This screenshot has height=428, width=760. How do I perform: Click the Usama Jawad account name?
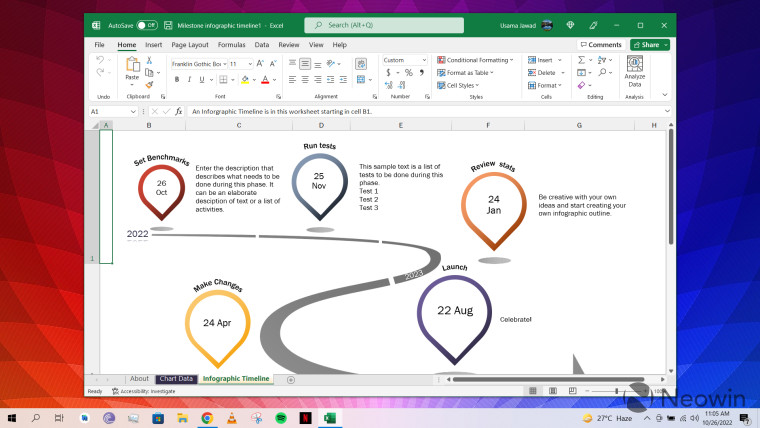click(x=518, y=25)
